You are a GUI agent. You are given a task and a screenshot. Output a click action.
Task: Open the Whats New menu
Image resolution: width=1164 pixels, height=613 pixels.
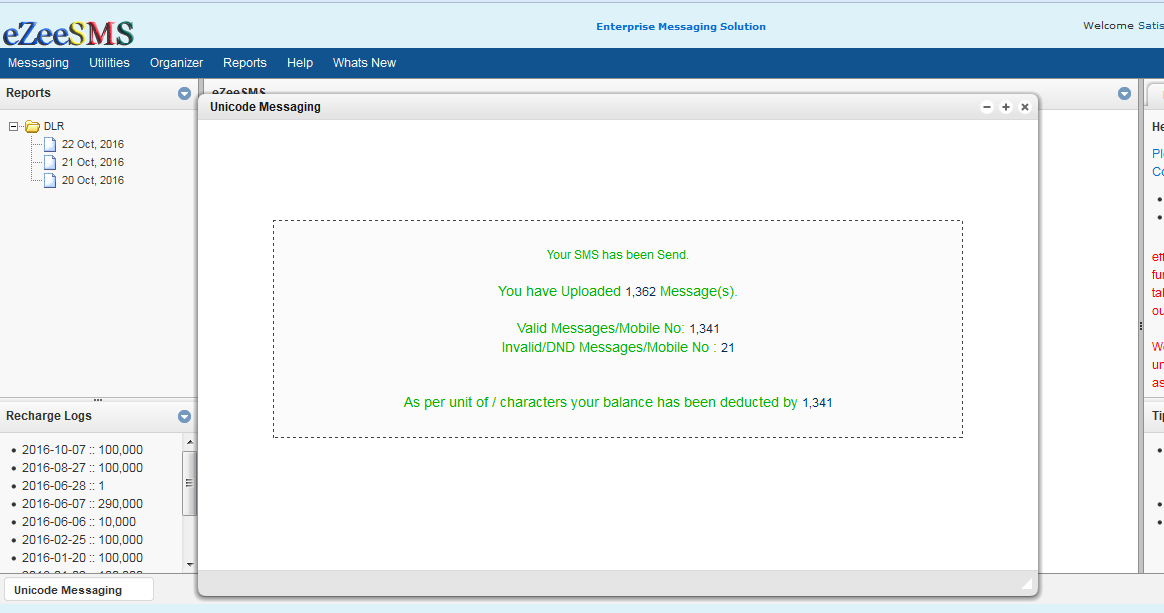click(x=364, y=63)
